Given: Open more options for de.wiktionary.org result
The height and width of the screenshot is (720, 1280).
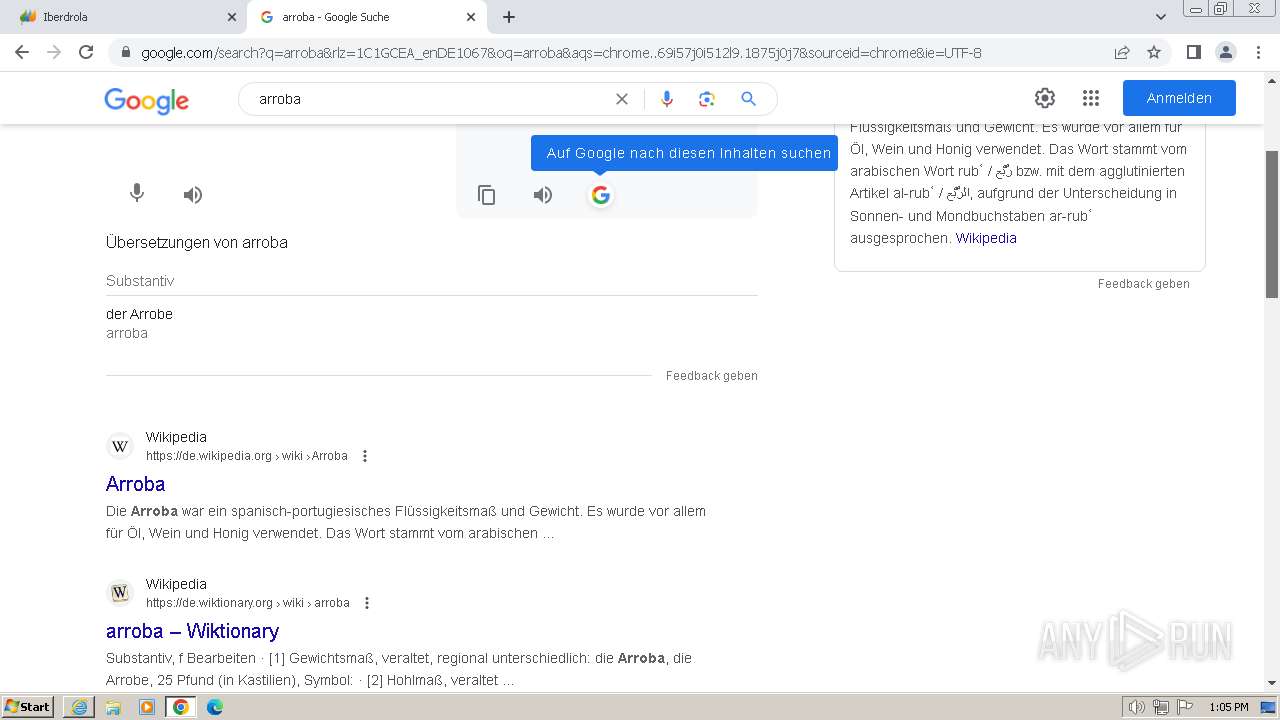Looking at the screenshot, I should (x=367, y=603).
